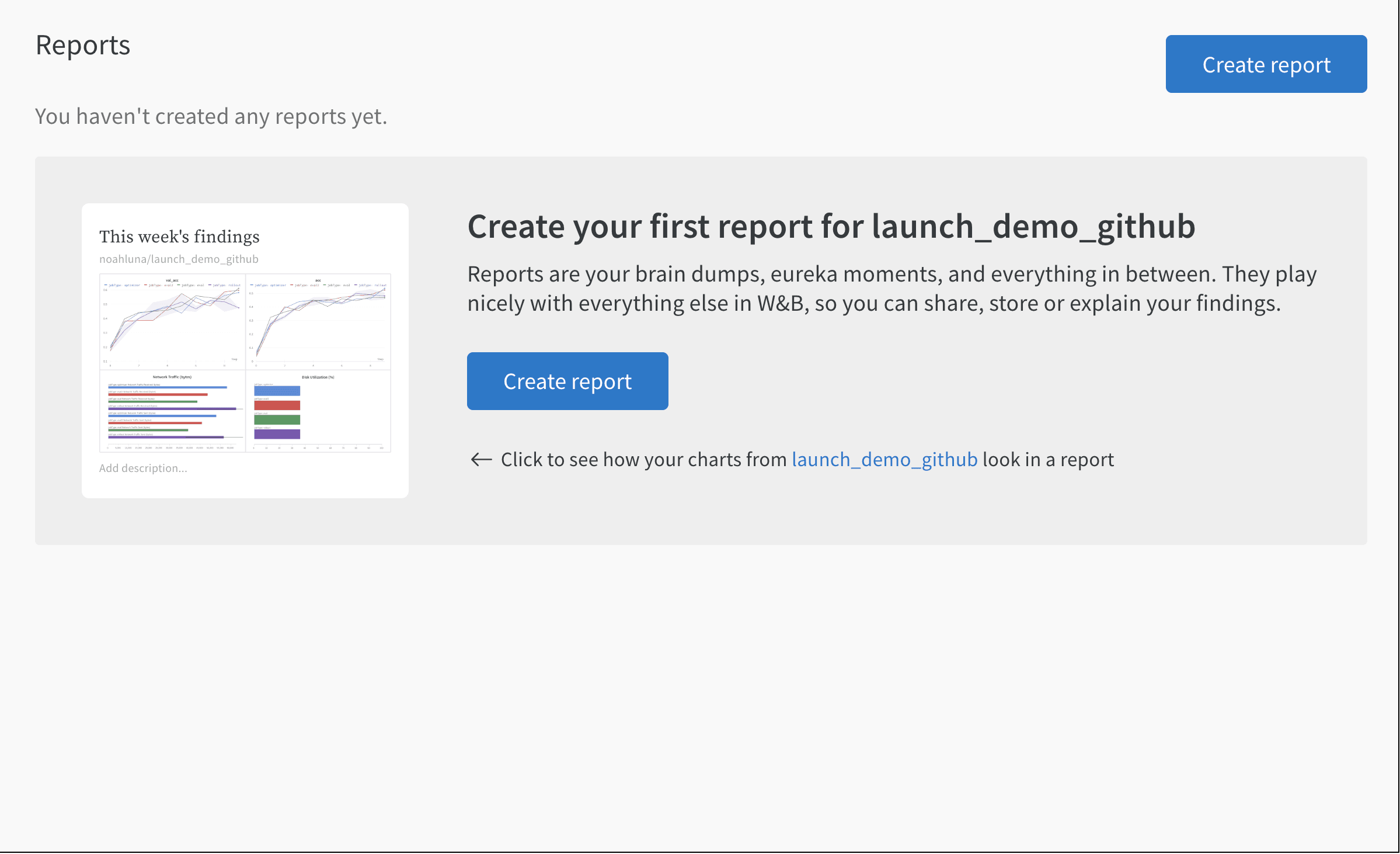Click 'You haven't created any reports yet.' text
The width and height of the screenshot is (1400, 854).
211,117
